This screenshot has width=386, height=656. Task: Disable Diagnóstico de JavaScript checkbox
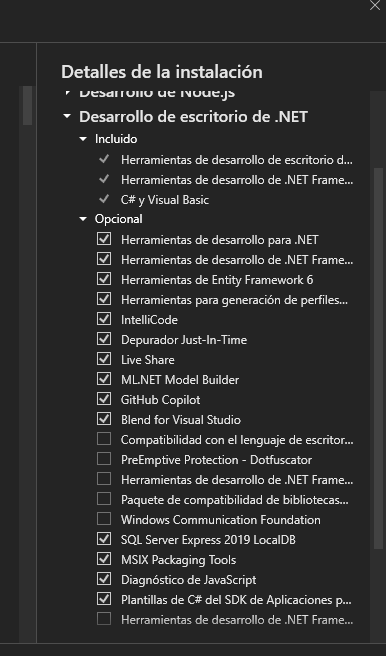(104, 579)
